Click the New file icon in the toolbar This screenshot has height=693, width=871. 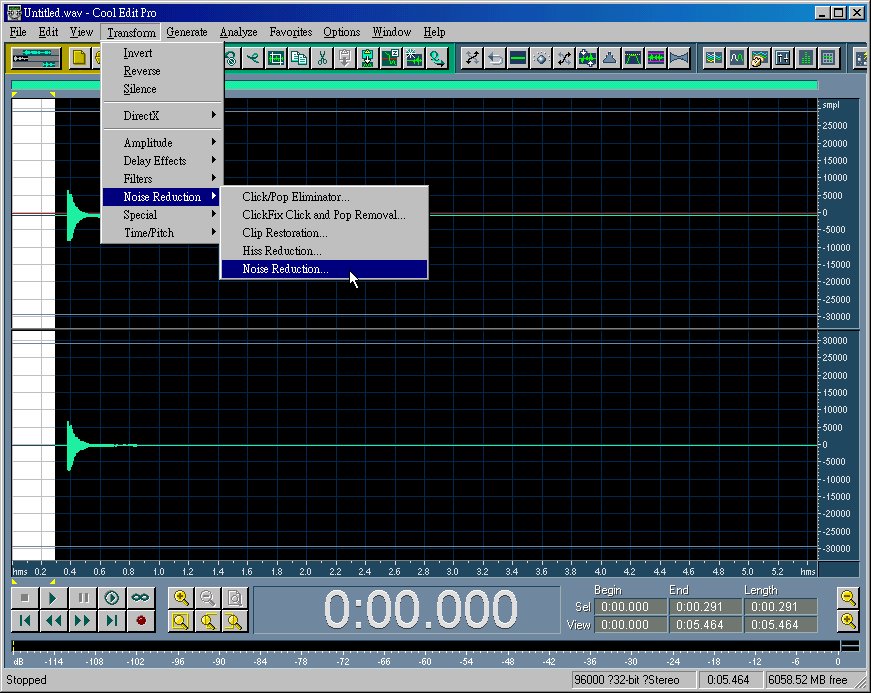79,58
